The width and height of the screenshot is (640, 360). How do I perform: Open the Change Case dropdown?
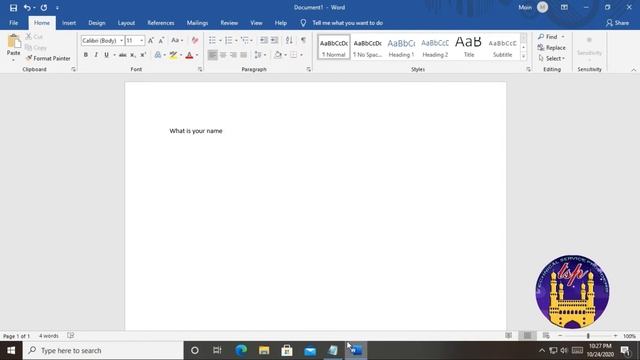(177, 40)
